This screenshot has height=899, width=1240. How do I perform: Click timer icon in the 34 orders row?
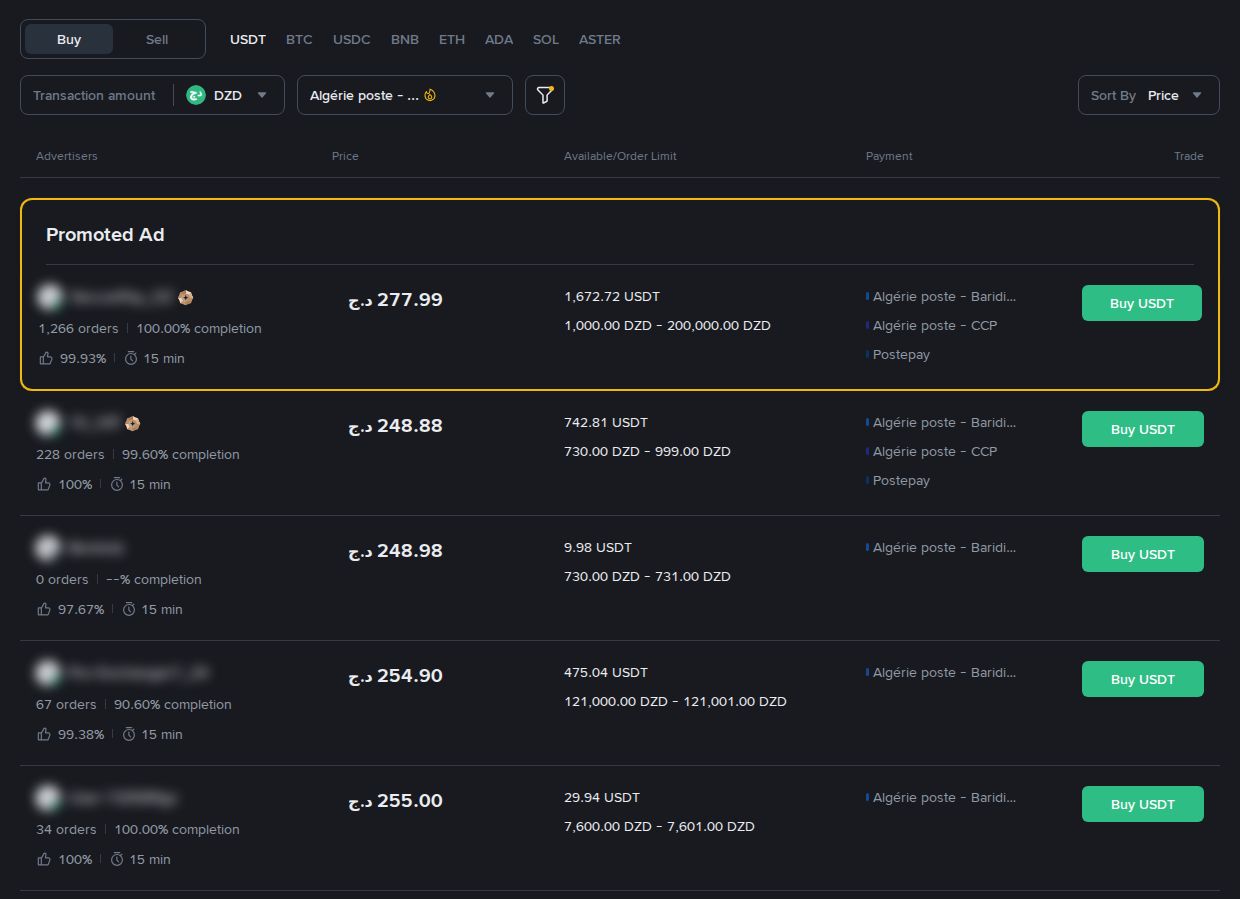(x=117, y=859)
